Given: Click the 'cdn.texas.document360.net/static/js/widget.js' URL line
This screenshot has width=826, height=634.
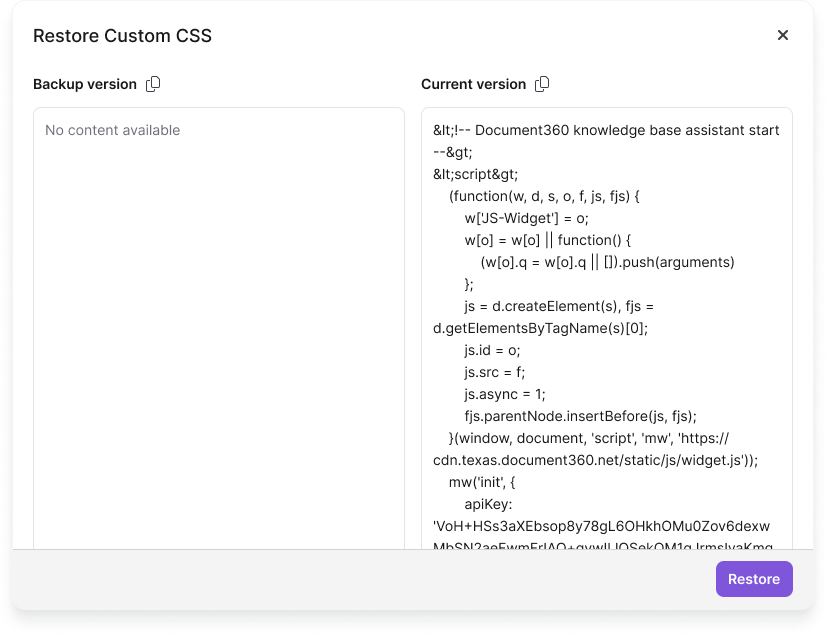Looking at the screenshot, I should coord(595,461).
